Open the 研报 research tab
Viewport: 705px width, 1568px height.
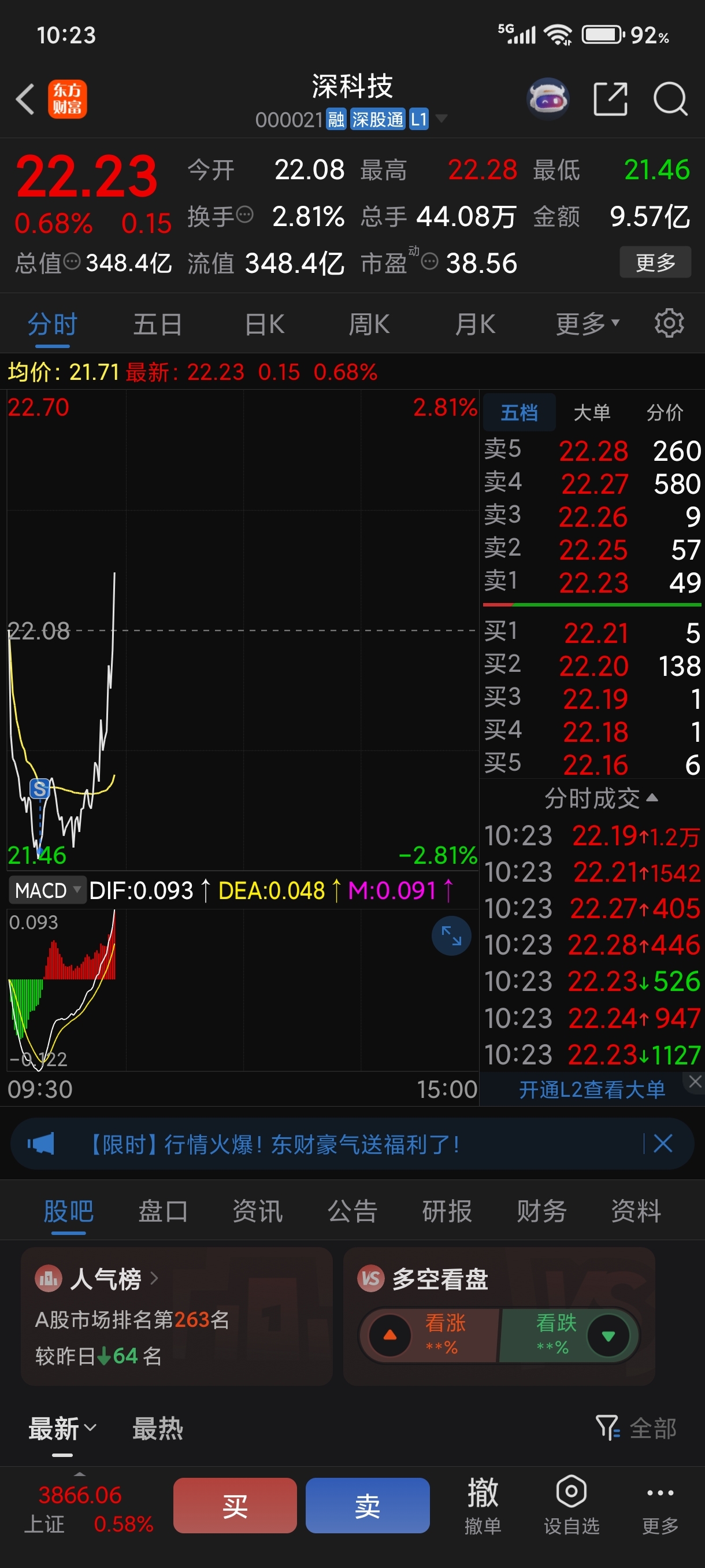tap(447, 1211)
